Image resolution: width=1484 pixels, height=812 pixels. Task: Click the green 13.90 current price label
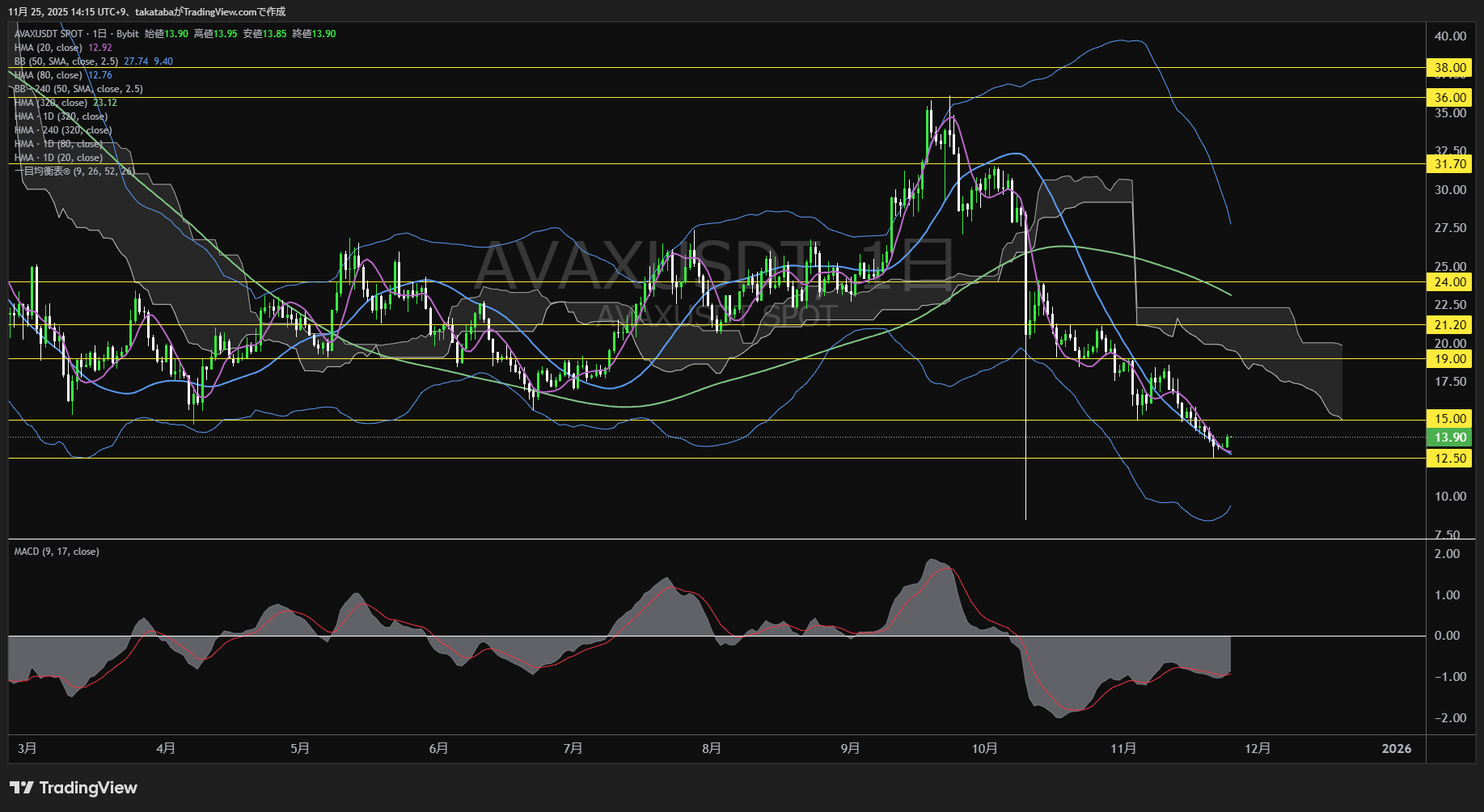click(x=1450, y=438)
